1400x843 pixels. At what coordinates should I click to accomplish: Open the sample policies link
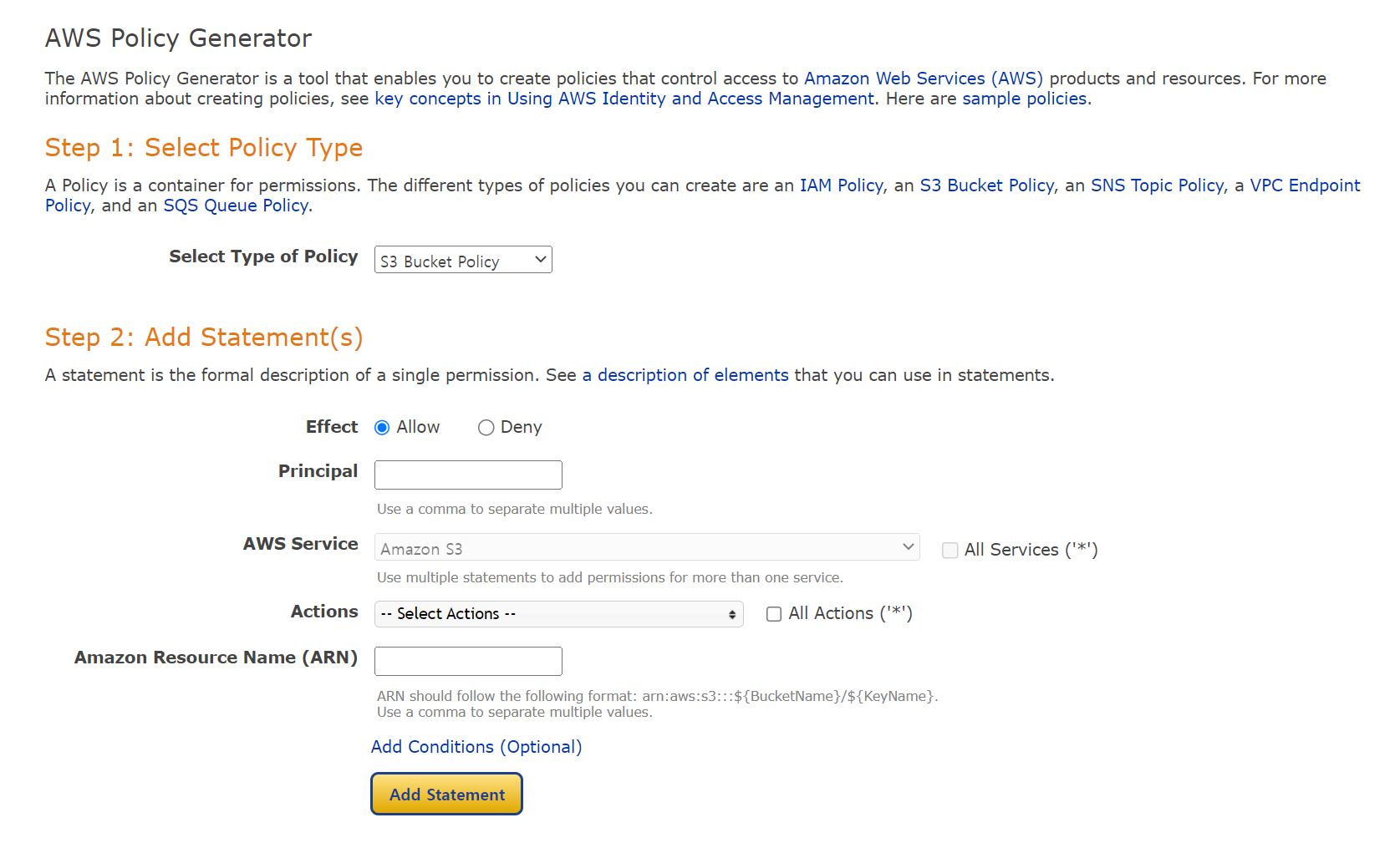click(x=1025, y=99)
